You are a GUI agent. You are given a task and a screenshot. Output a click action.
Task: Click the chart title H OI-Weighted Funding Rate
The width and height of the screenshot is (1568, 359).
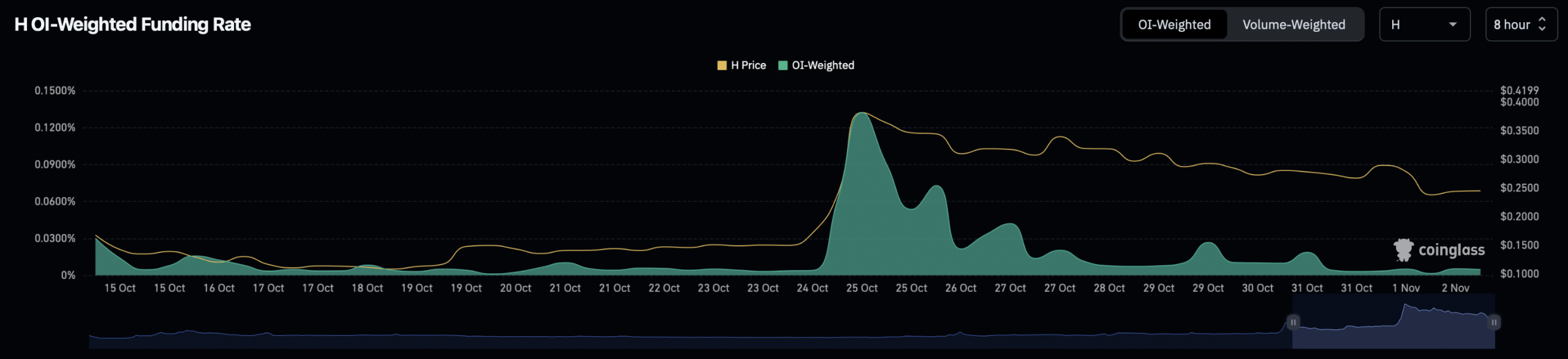(133, 25)
